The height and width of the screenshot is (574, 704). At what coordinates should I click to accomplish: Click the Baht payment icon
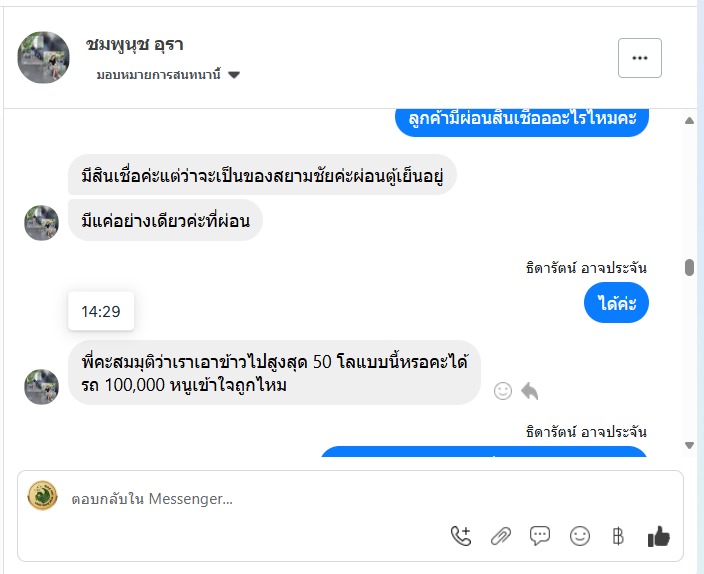(x=618, y=536)
